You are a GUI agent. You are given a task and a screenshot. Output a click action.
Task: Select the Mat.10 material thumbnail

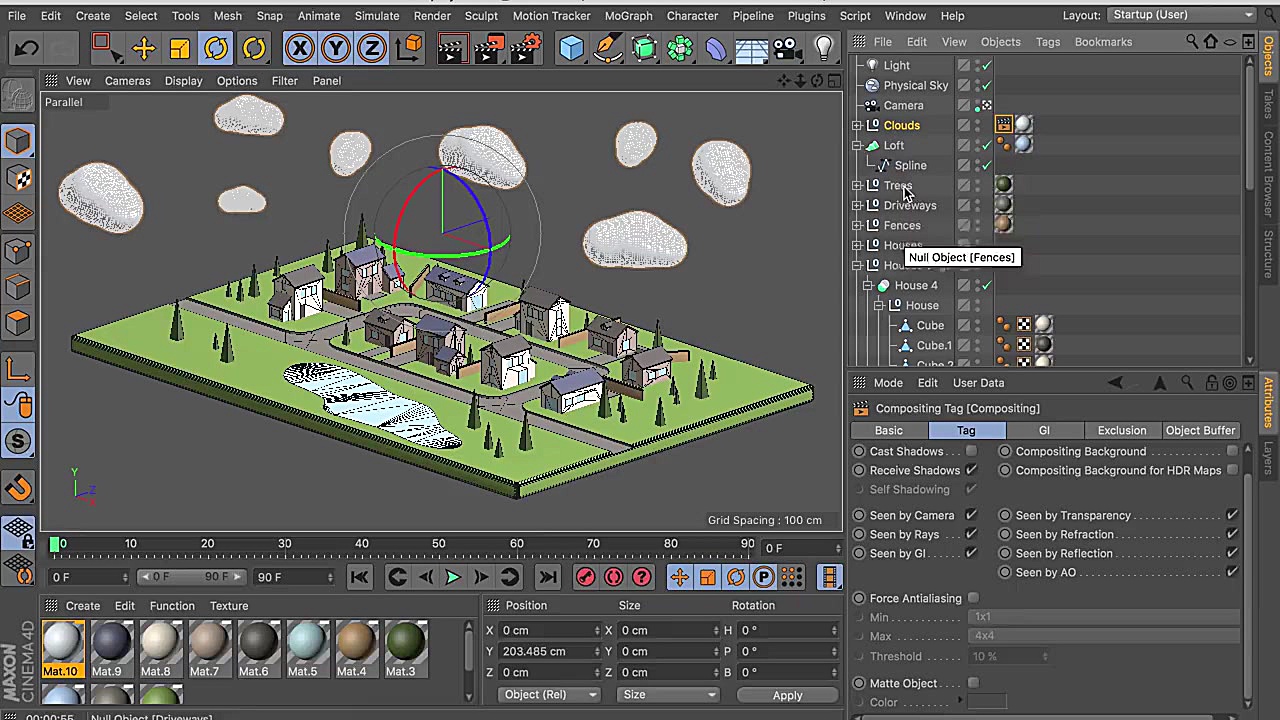(x=62, y=643)
